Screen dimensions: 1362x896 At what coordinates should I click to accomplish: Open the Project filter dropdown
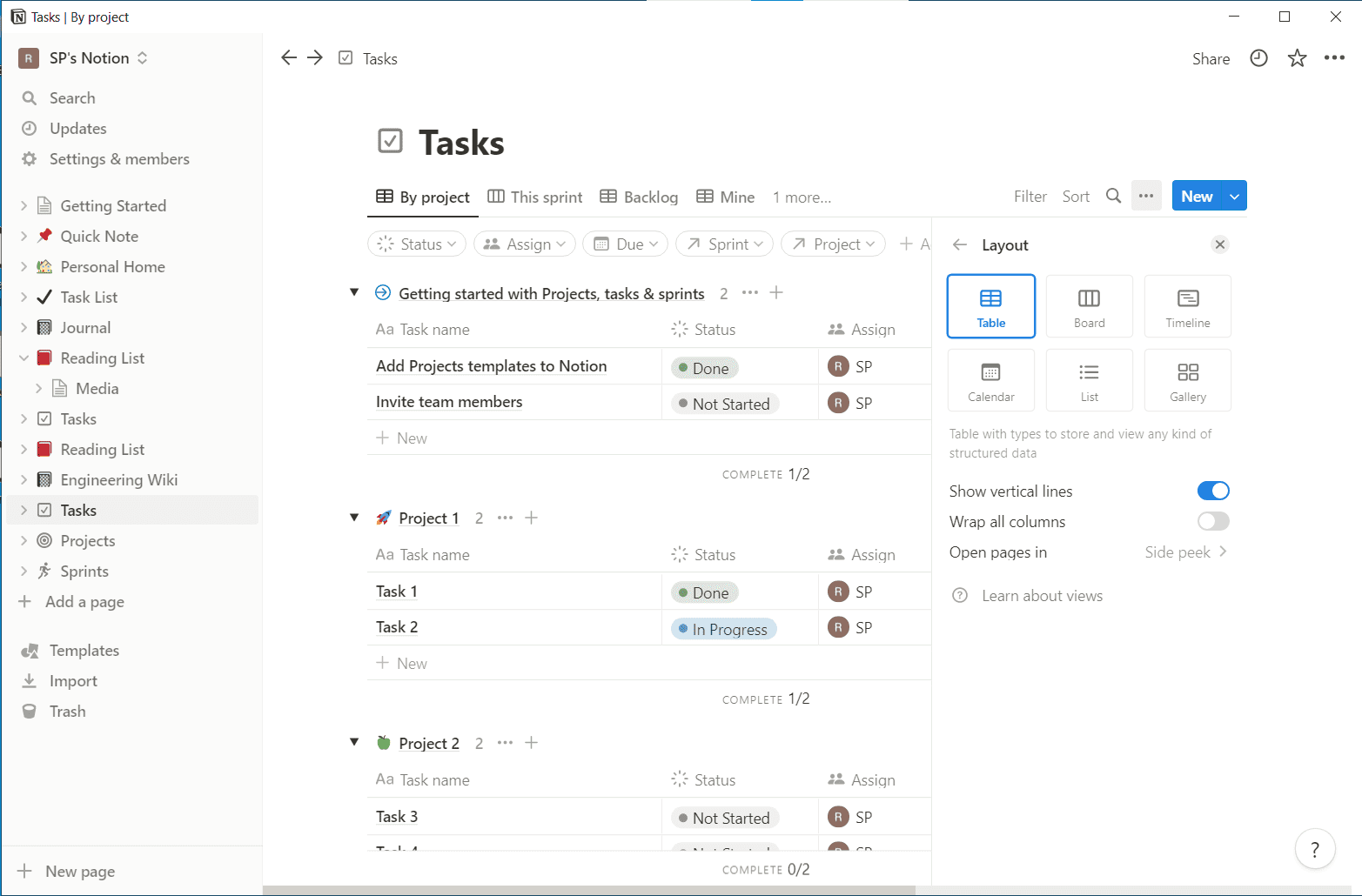point(833,244)
